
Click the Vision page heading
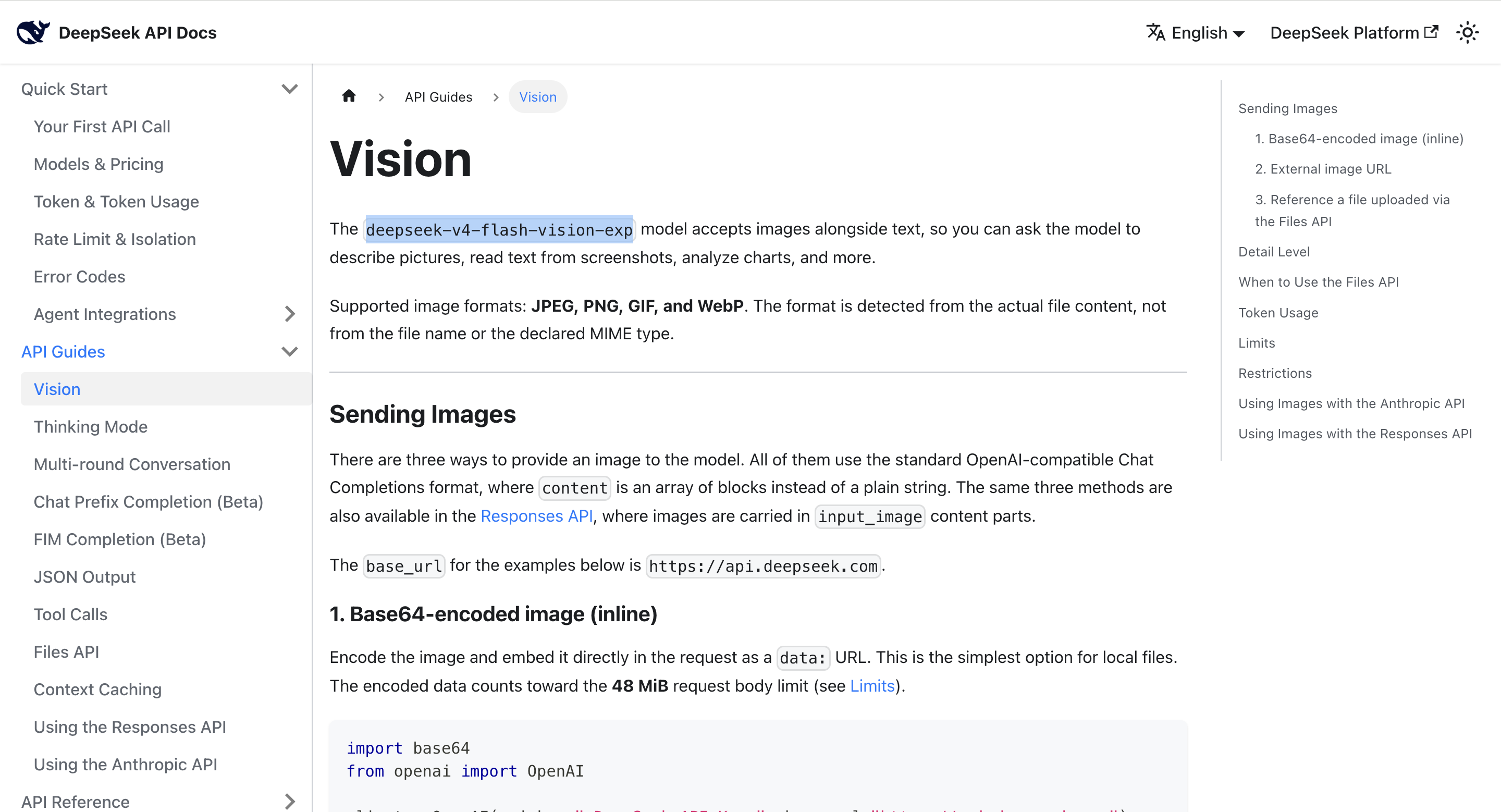(401, 159)
